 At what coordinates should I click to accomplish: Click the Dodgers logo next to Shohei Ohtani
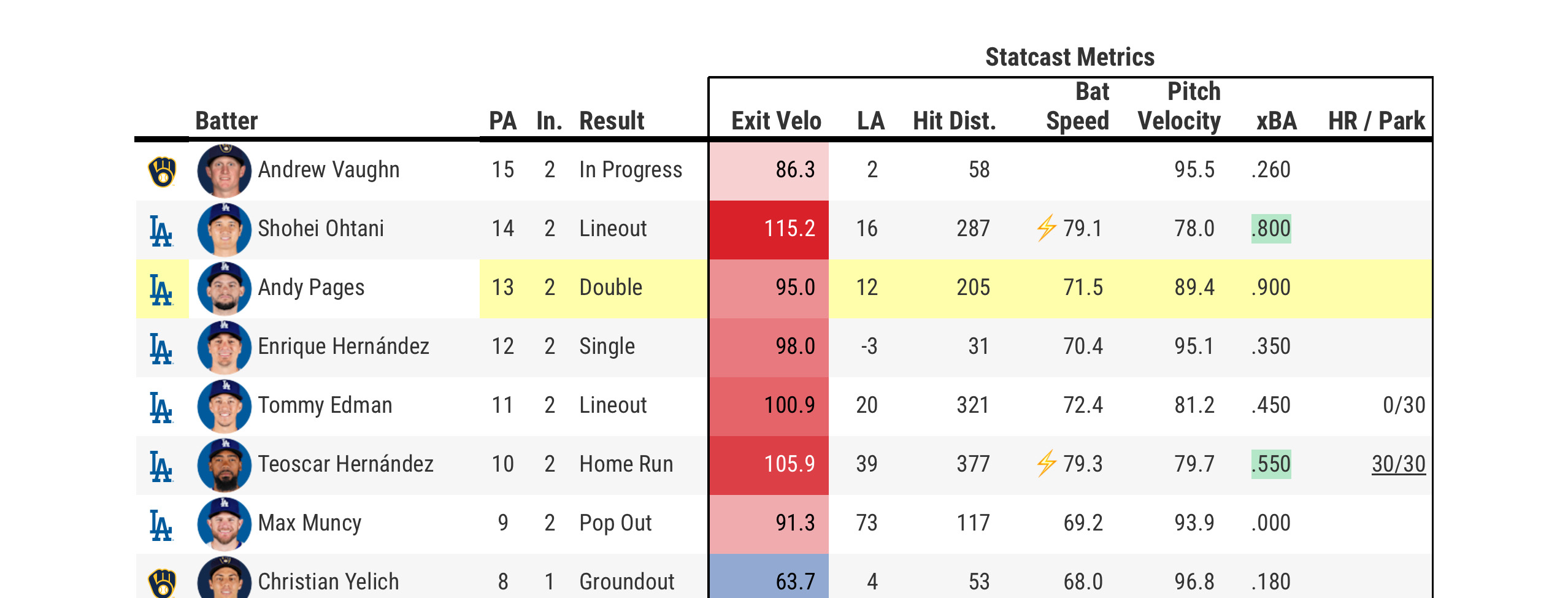click(x=161, y=231)
